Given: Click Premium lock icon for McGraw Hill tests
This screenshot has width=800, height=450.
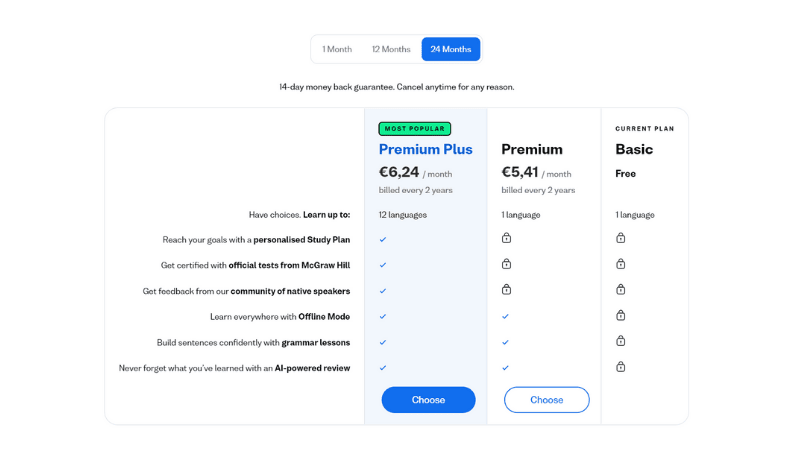Looking at the screenshot, I should 506,264.
